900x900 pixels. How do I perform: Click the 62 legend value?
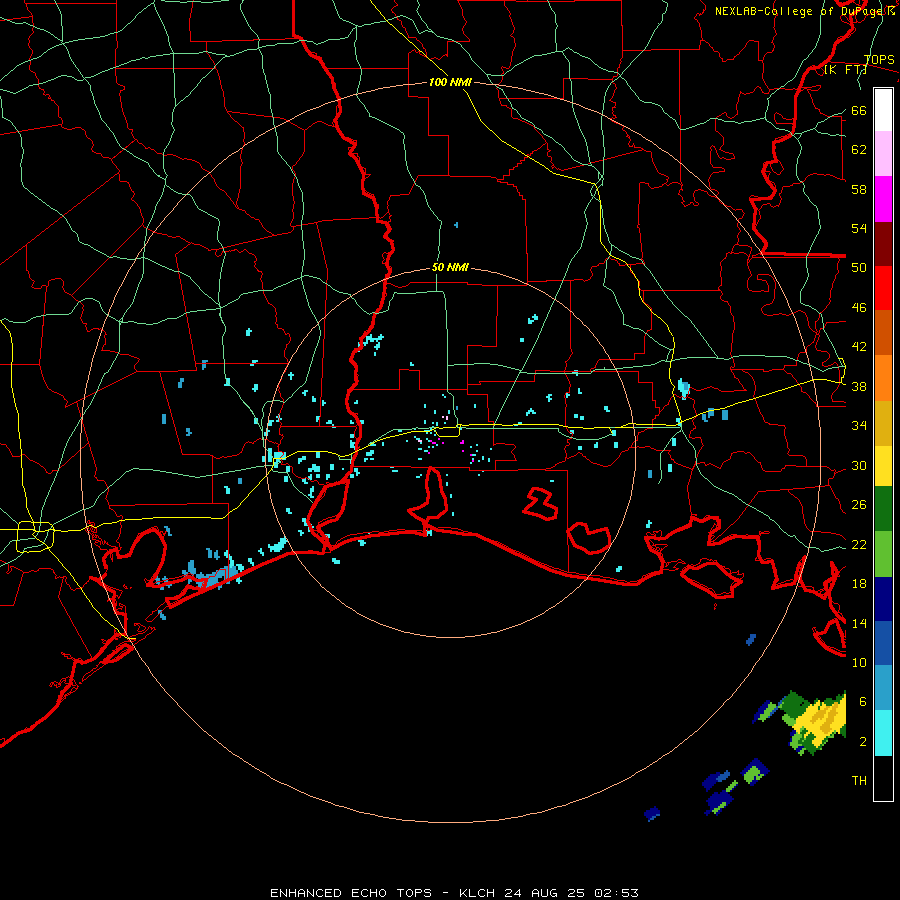pyautogui.click(x=859, y=149)
